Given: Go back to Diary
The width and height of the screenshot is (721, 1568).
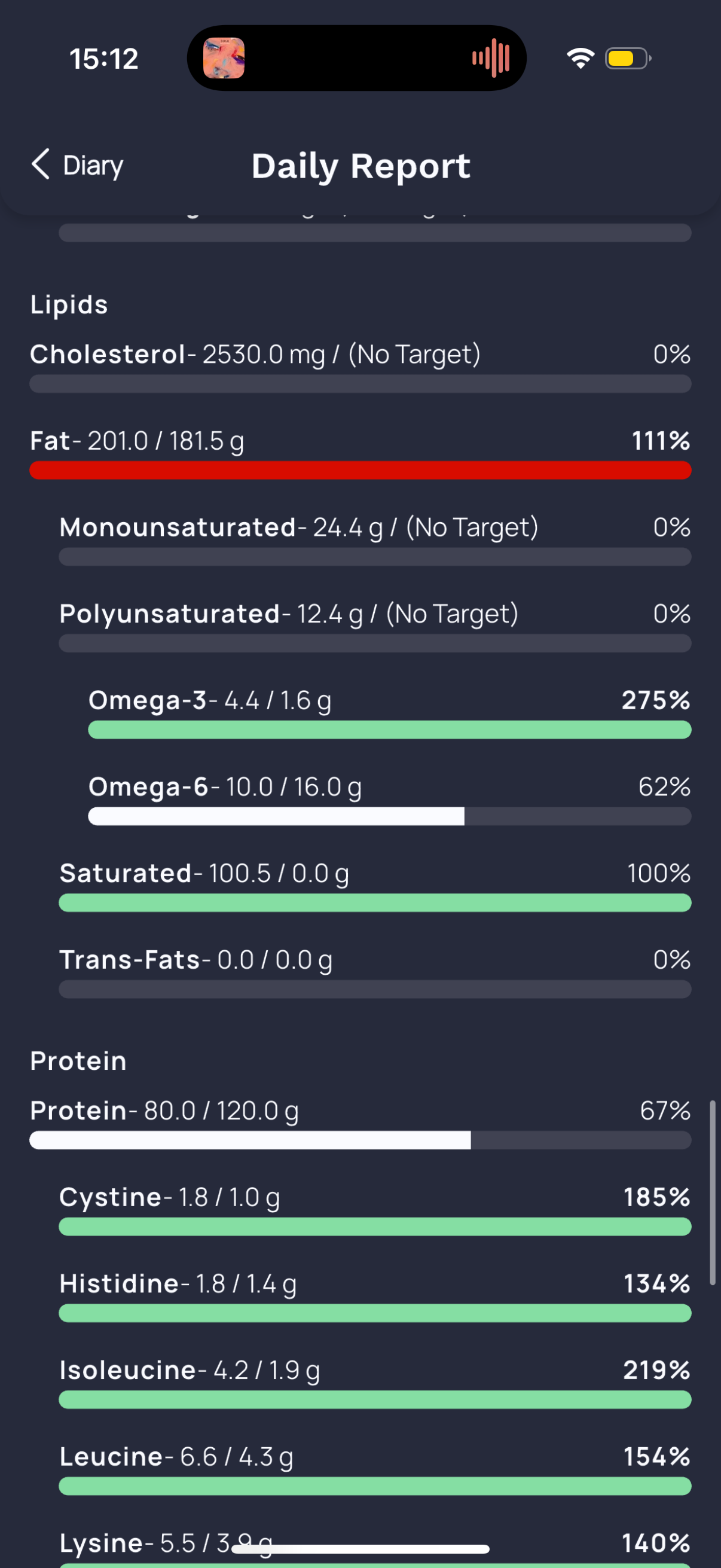Looking at the screenshot, I should pos(77,165).
